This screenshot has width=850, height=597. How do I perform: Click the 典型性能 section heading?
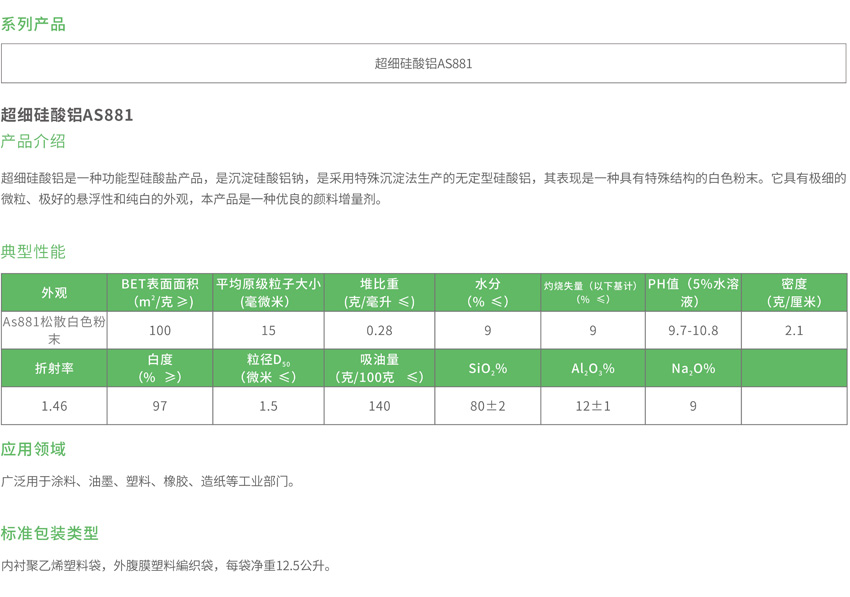(x=33, y=251)
